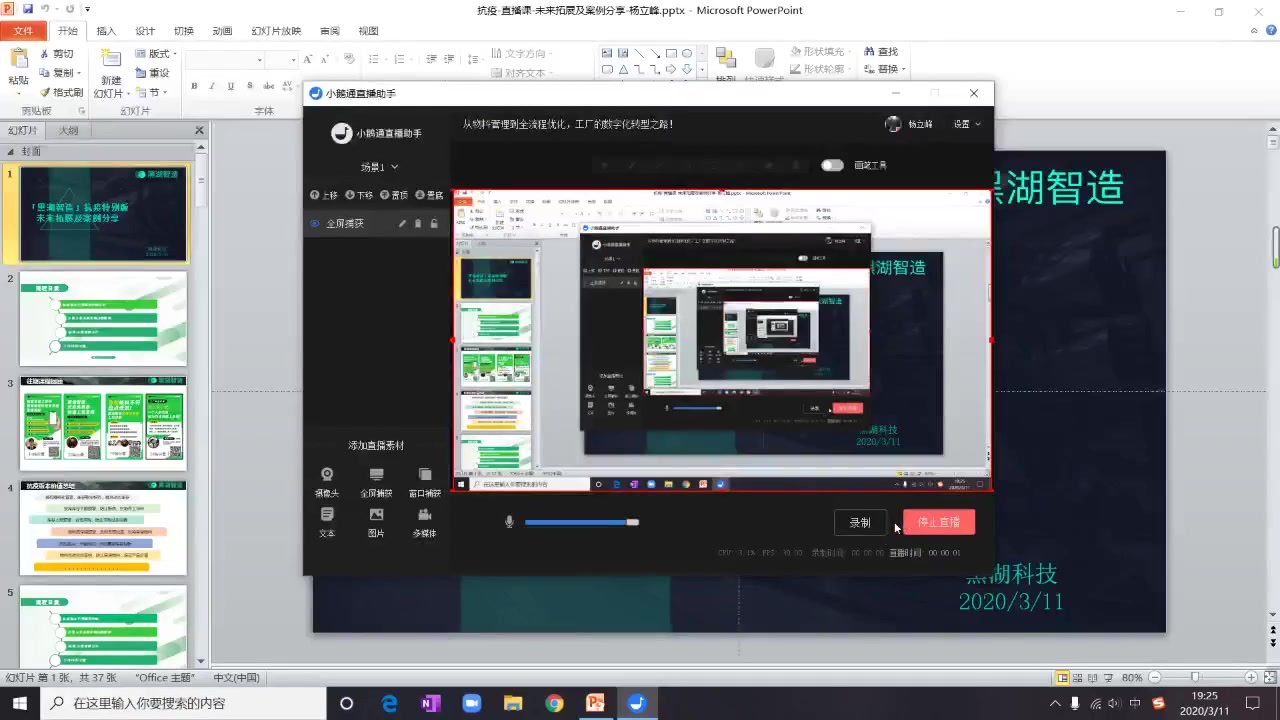Toggle underline formatting in ribbon
This screenshot has height=720, width=1280.
pos(231,87)
